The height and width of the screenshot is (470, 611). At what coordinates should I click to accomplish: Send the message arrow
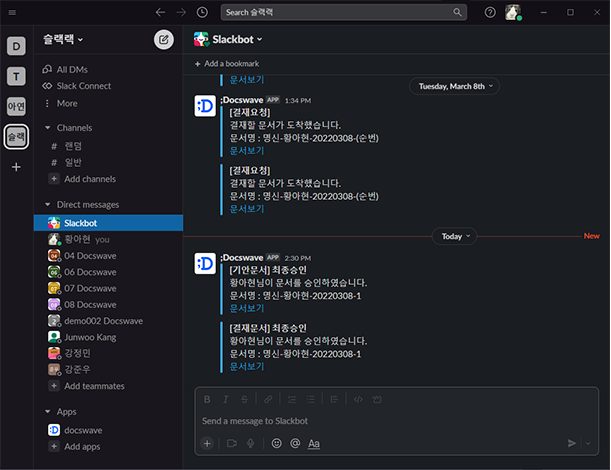(x=571, y=443)
